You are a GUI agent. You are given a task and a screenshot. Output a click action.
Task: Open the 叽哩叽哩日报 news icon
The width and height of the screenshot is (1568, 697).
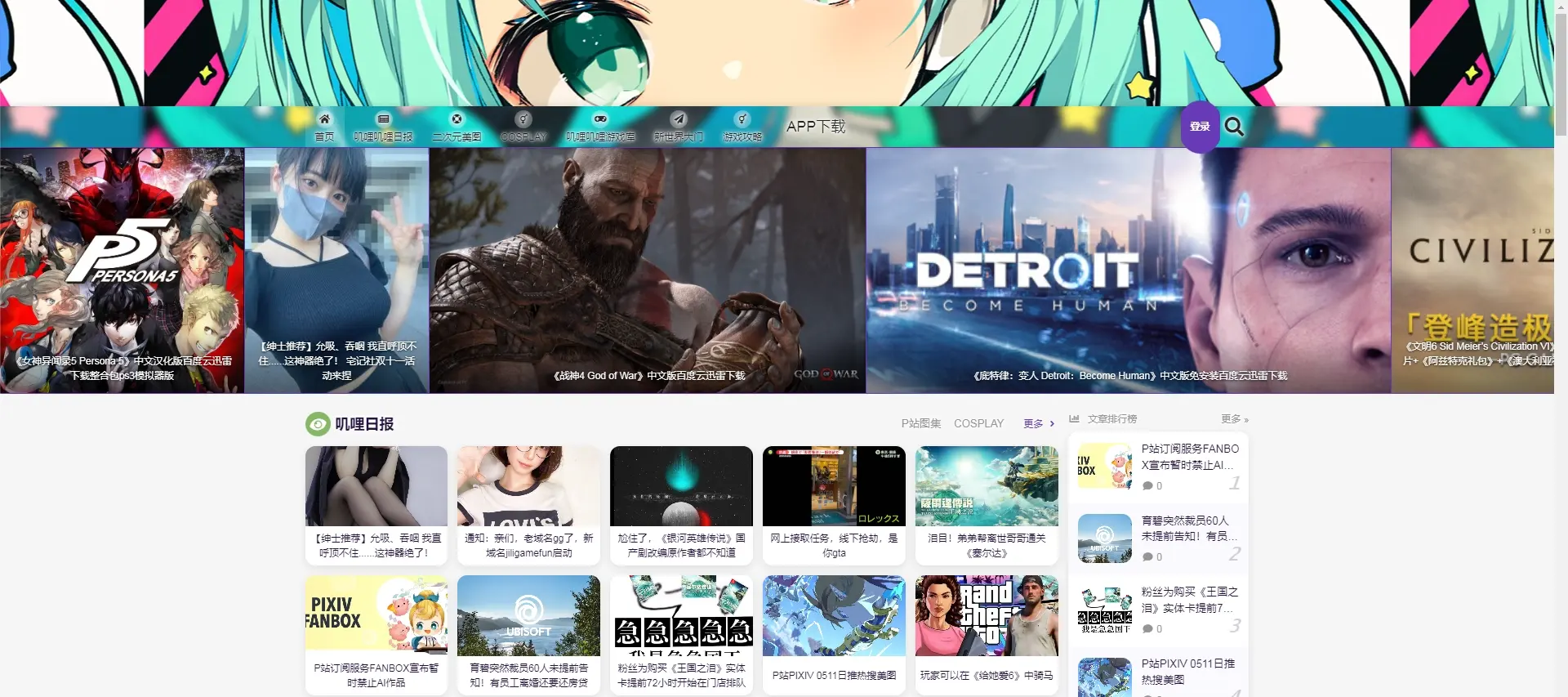coord(383,119)
